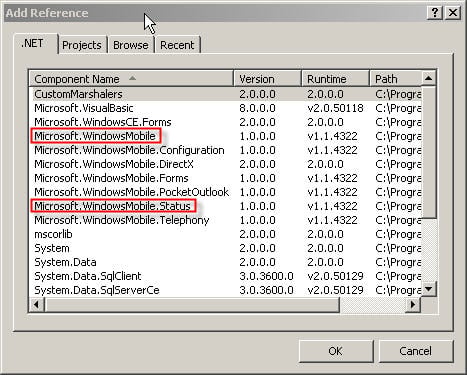Image resolution: width=467 pixels, height=375 pixels.
Task: Open the Browse tab
Action: point(131,45)
